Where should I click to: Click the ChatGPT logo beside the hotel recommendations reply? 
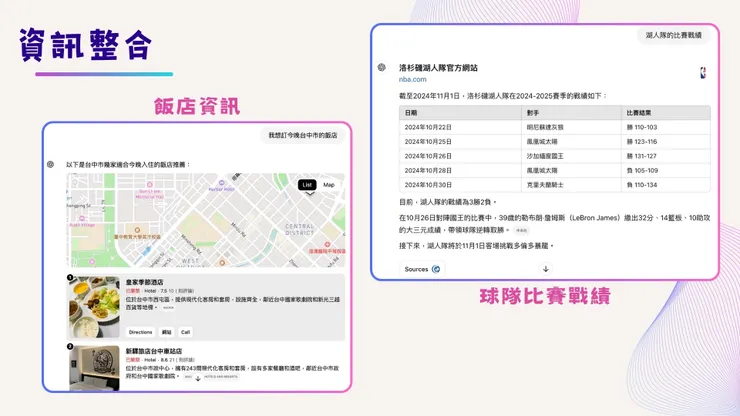(50, 164)
